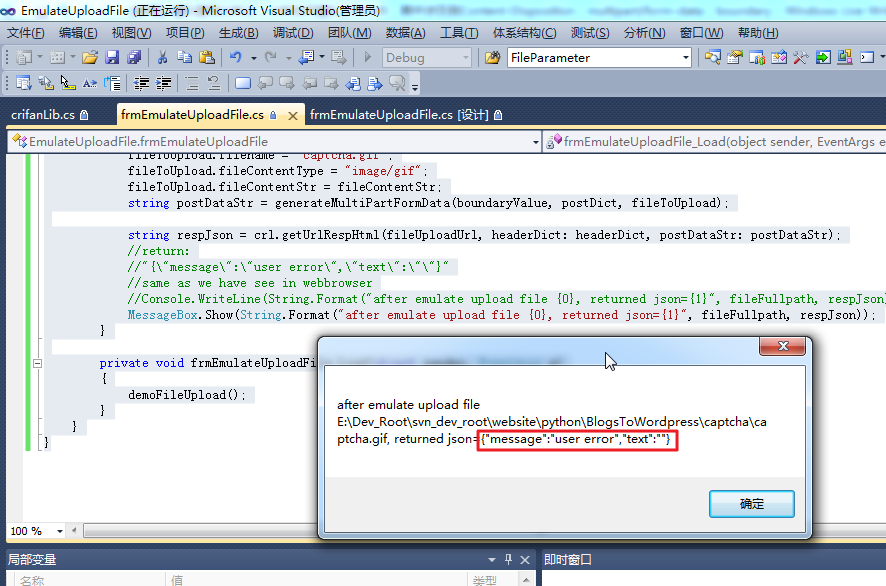Open the 编辑(E) menu
886x586 pixels.
click(x=78, y=33)
